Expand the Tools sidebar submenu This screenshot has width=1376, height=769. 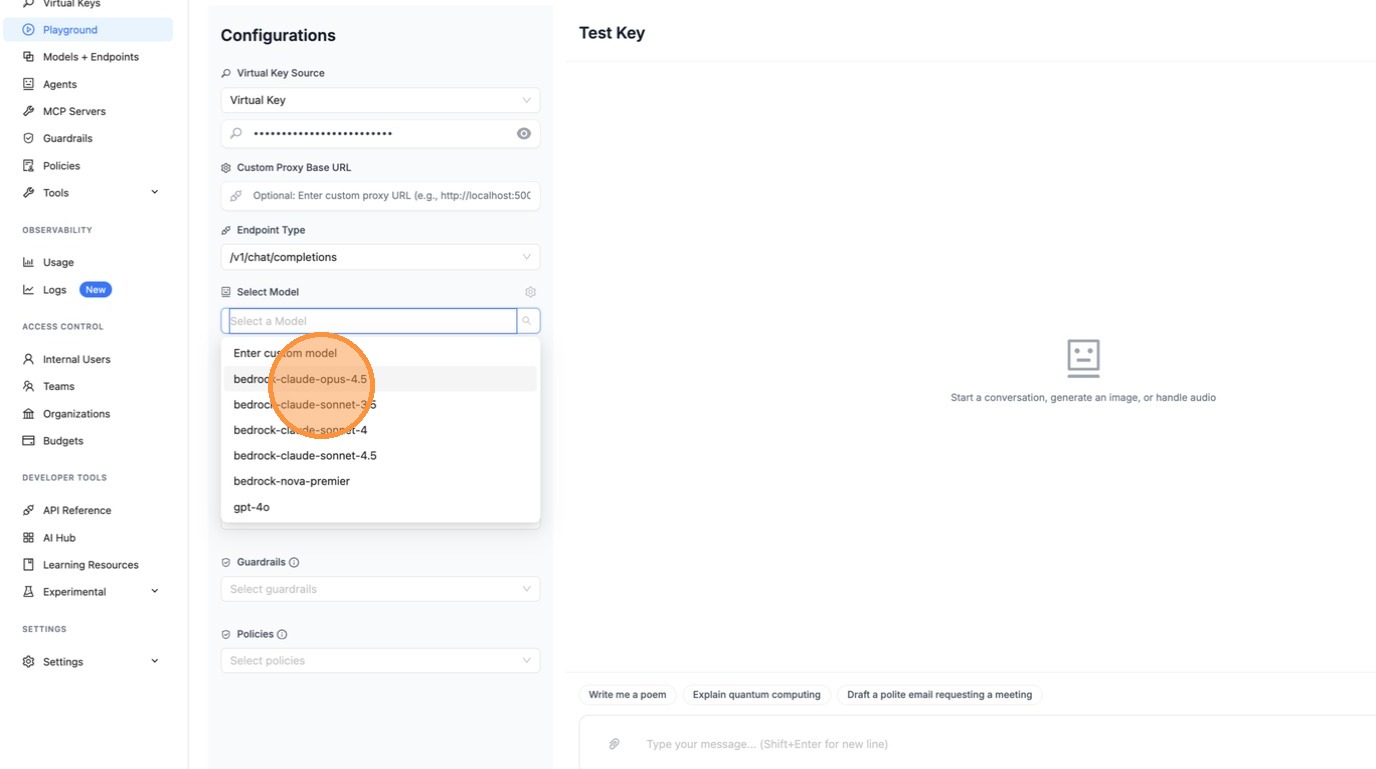click(x=154, y=192)
